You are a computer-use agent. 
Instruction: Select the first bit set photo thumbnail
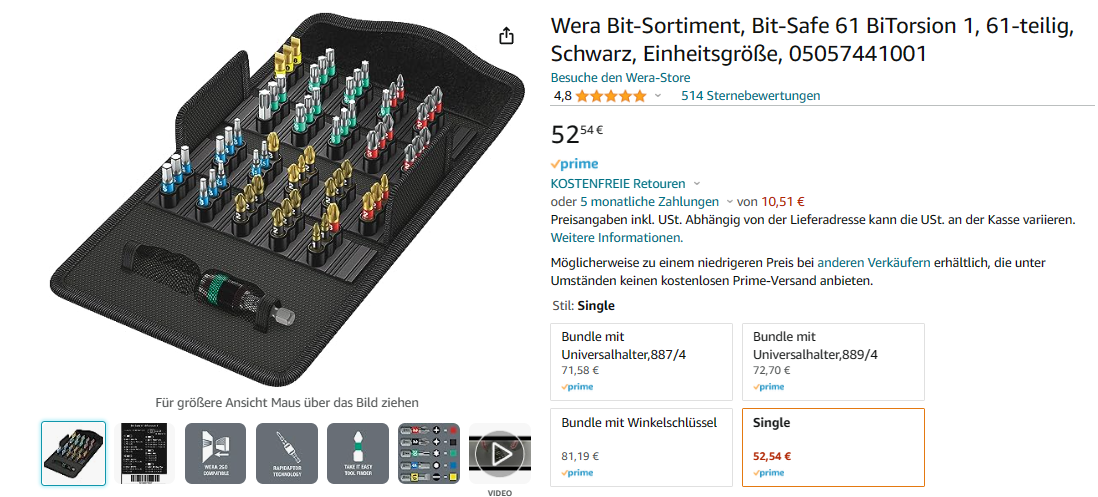coord(74,454)
